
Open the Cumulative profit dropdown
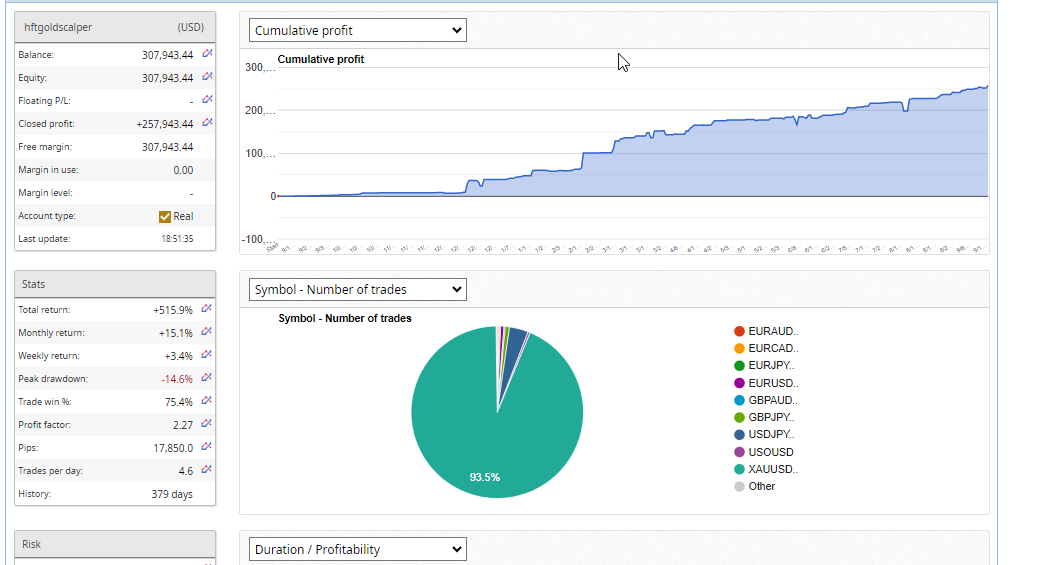[x=357, y=31]
